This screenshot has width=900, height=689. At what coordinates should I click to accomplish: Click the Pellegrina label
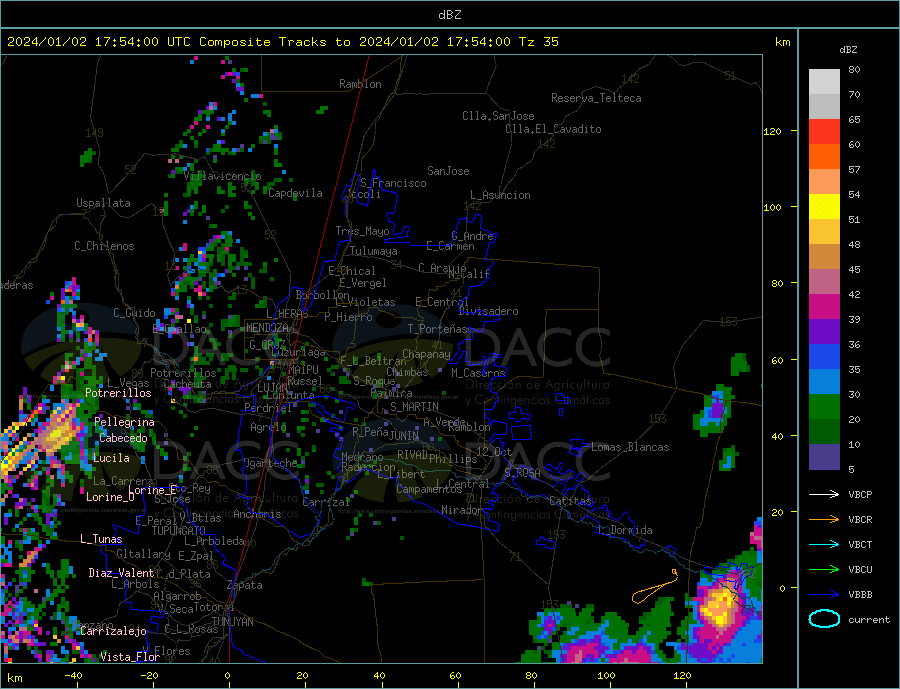[125, 422]
